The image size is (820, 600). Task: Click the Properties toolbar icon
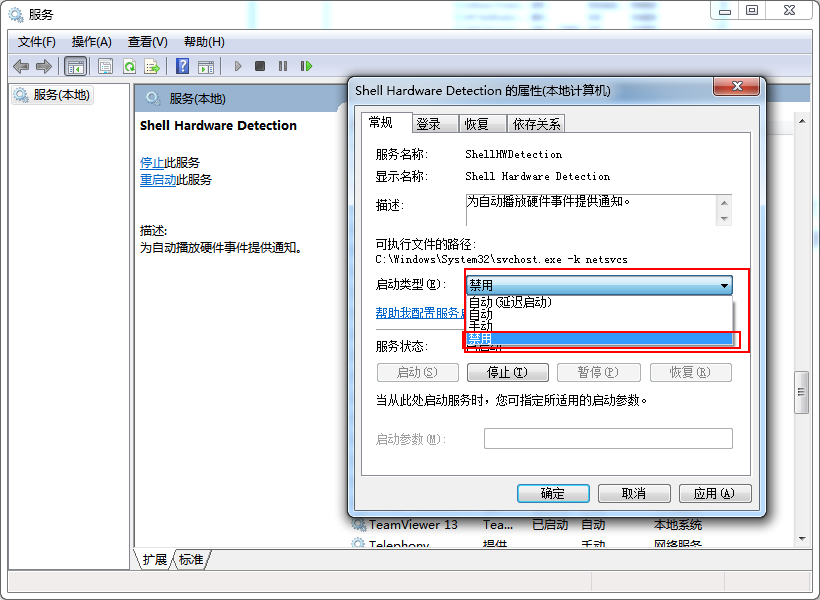click(x=105, y=66)
